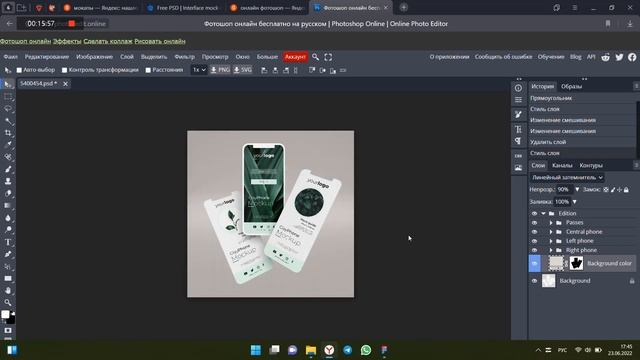
Task: Hide the Left phone folder layer
Action: pos(534,241)
